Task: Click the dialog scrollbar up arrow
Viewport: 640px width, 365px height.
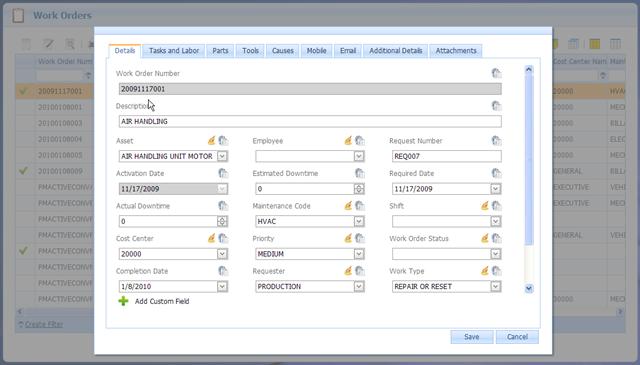Action: tap(529, 69)
